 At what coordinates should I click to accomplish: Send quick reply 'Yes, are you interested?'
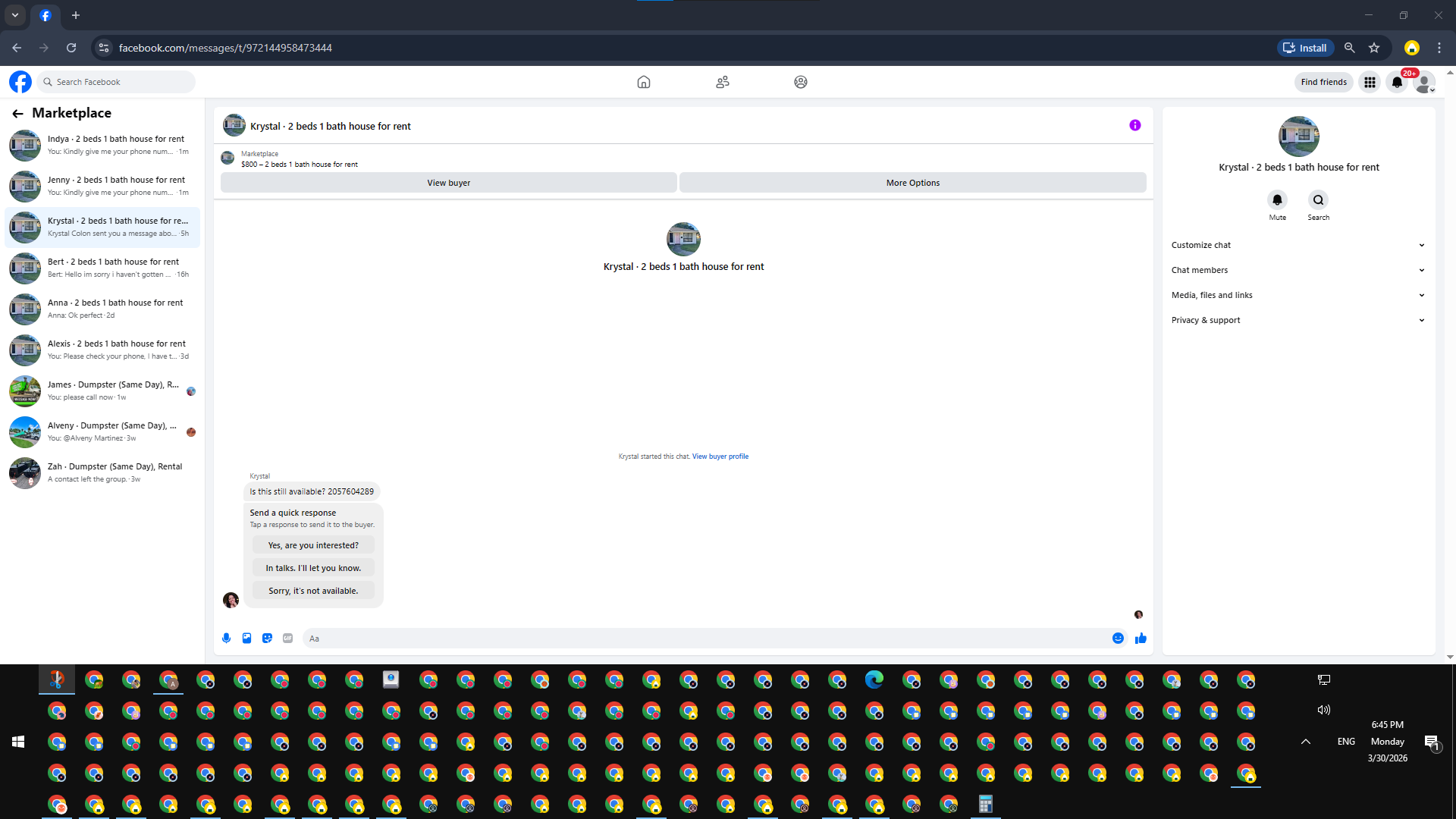click(313, 545)
